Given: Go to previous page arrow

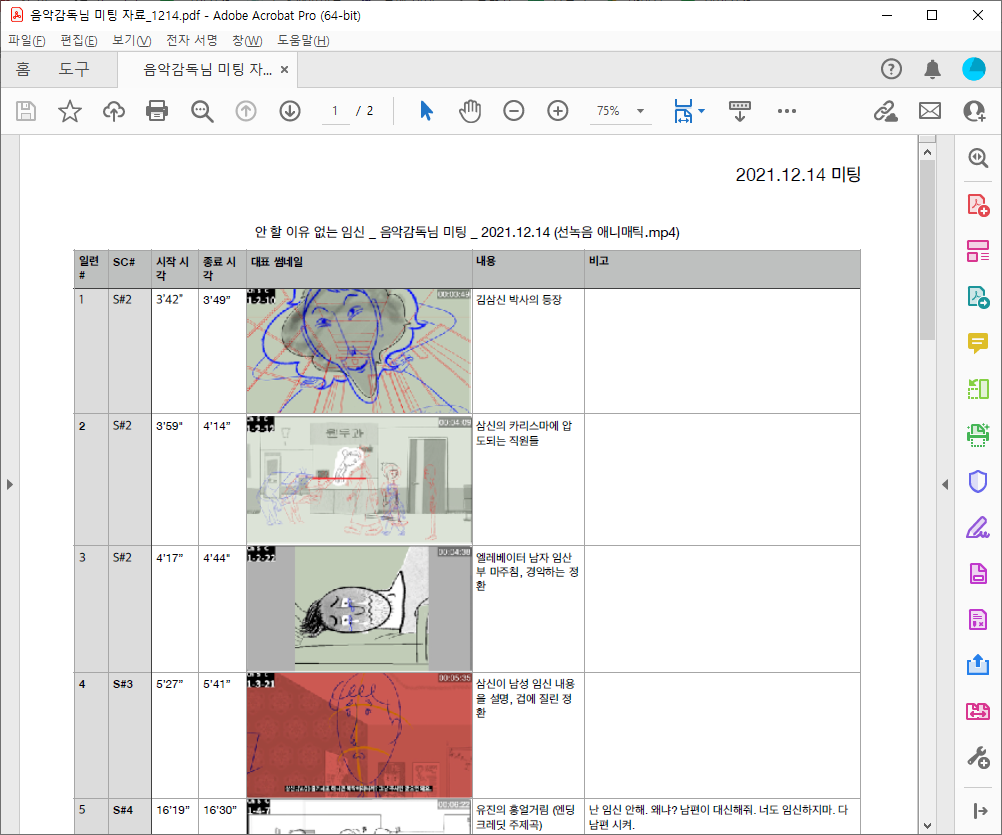Looking at the screenshot, I should click(246, 111).
